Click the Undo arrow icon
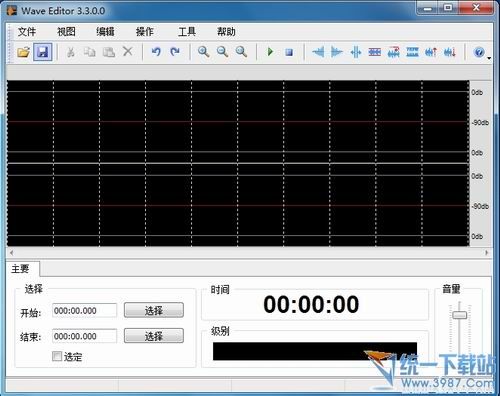 point(156,52)
